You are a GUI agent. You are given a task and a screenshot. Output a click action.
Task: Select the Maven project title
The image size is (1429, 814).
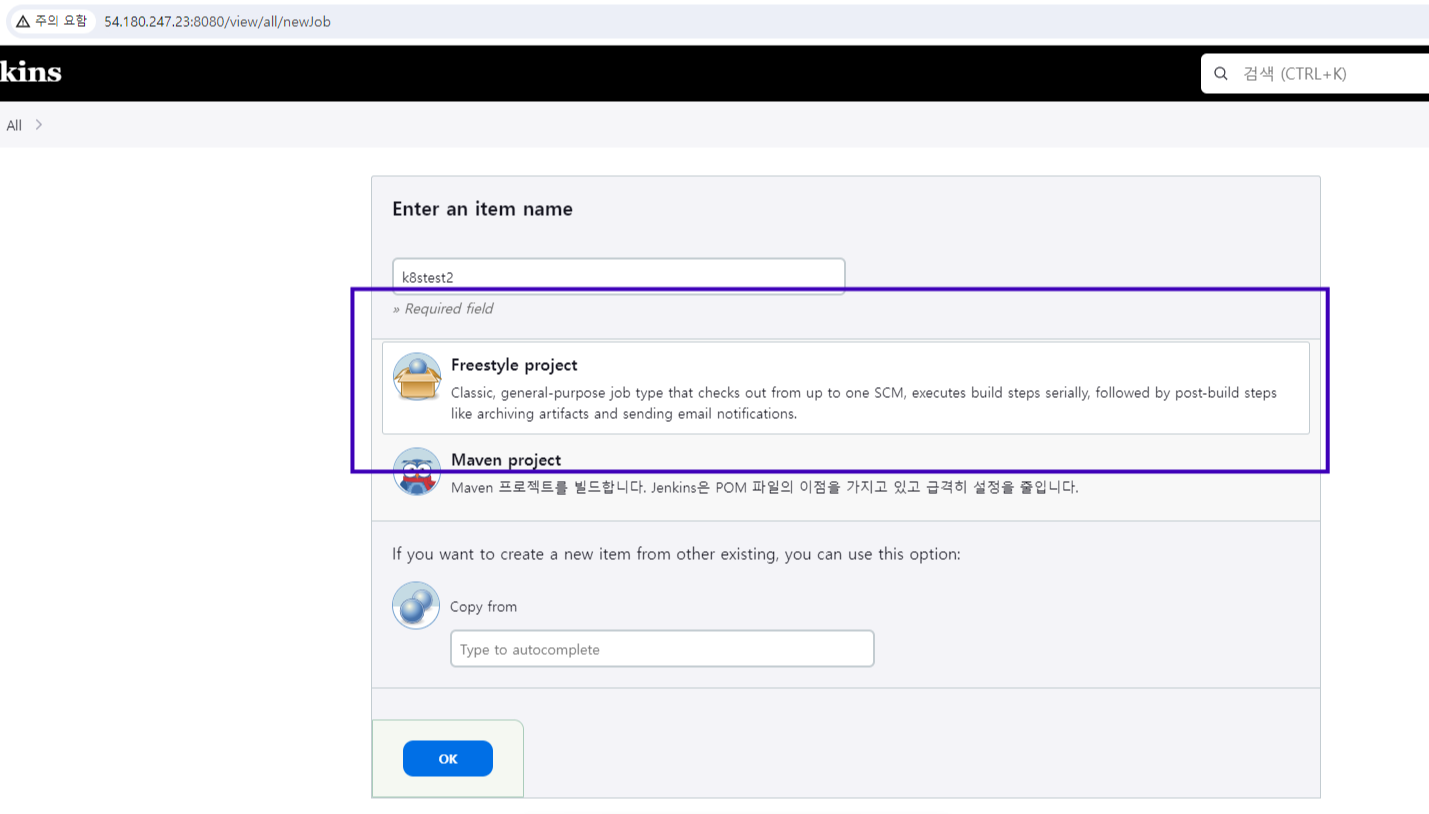point(506,460)
